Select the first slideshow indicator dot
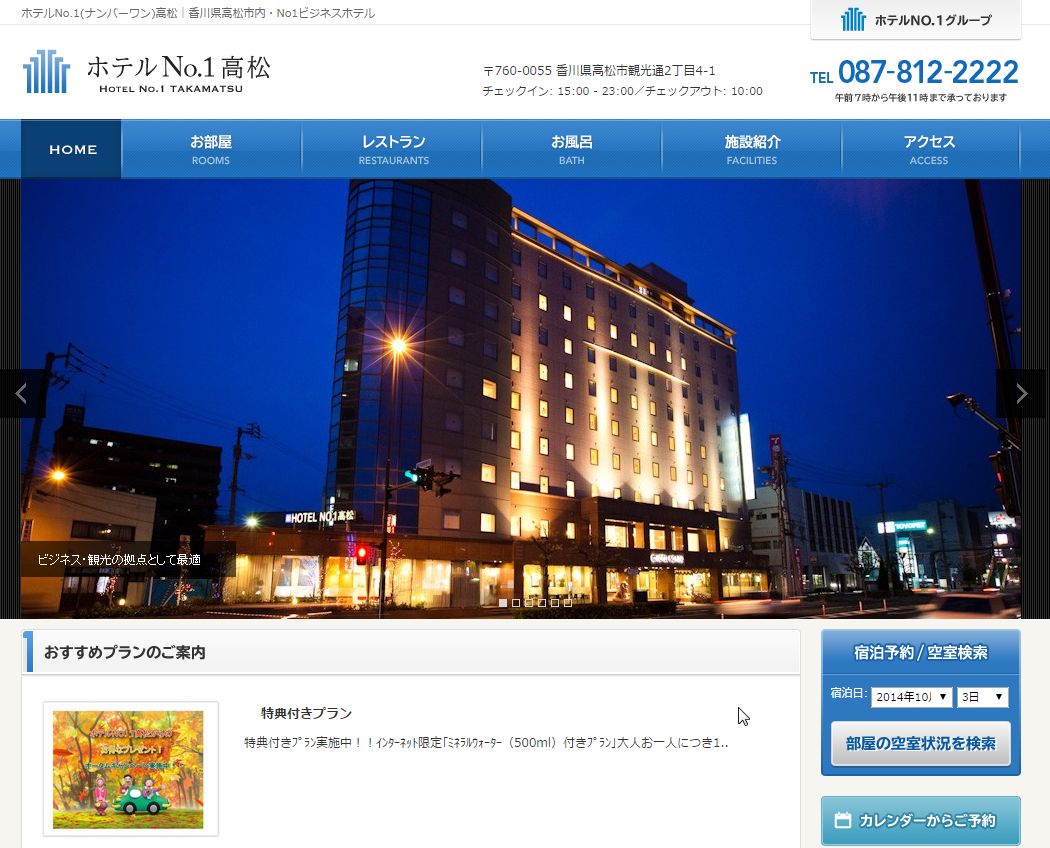The width and height of the screenshot is (1050, 848). click(503, 603)
